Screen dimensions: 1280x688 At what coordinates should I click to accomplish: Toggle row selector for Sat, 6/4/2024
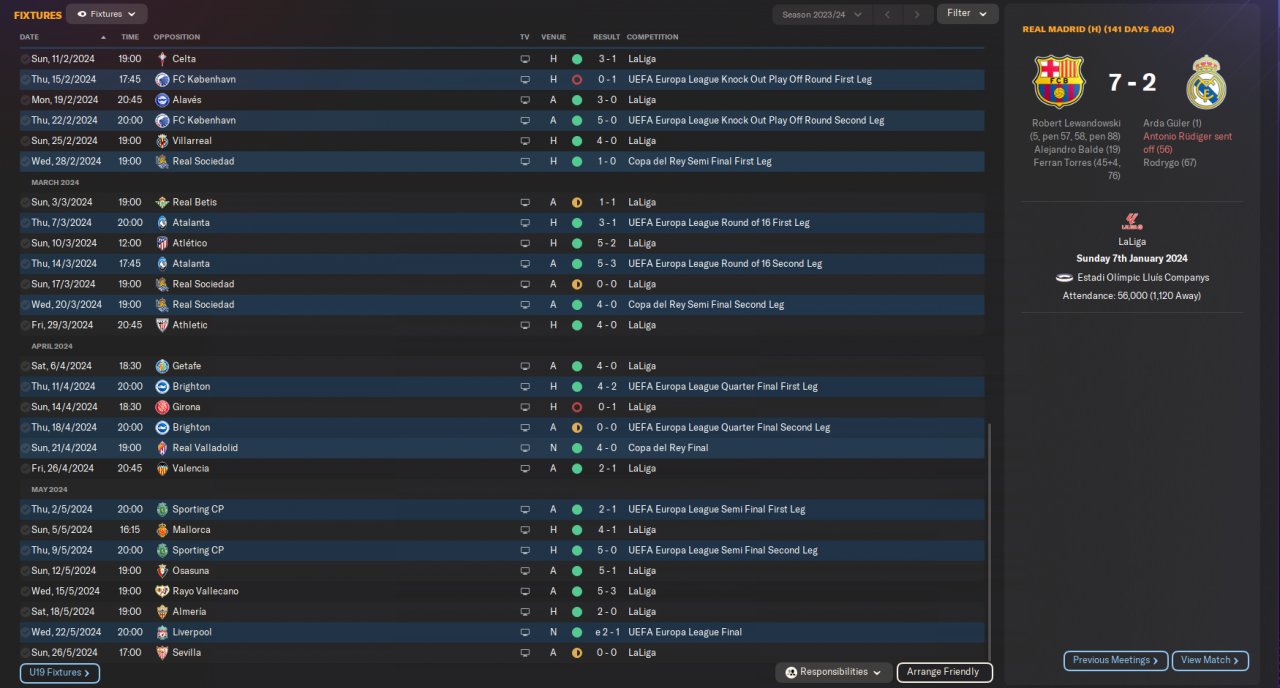(x=25, y=366)
